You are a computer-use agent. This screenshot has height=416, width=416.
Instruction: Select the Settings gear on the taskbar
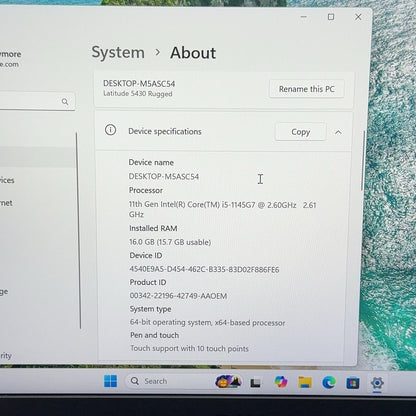pos(377,383)
